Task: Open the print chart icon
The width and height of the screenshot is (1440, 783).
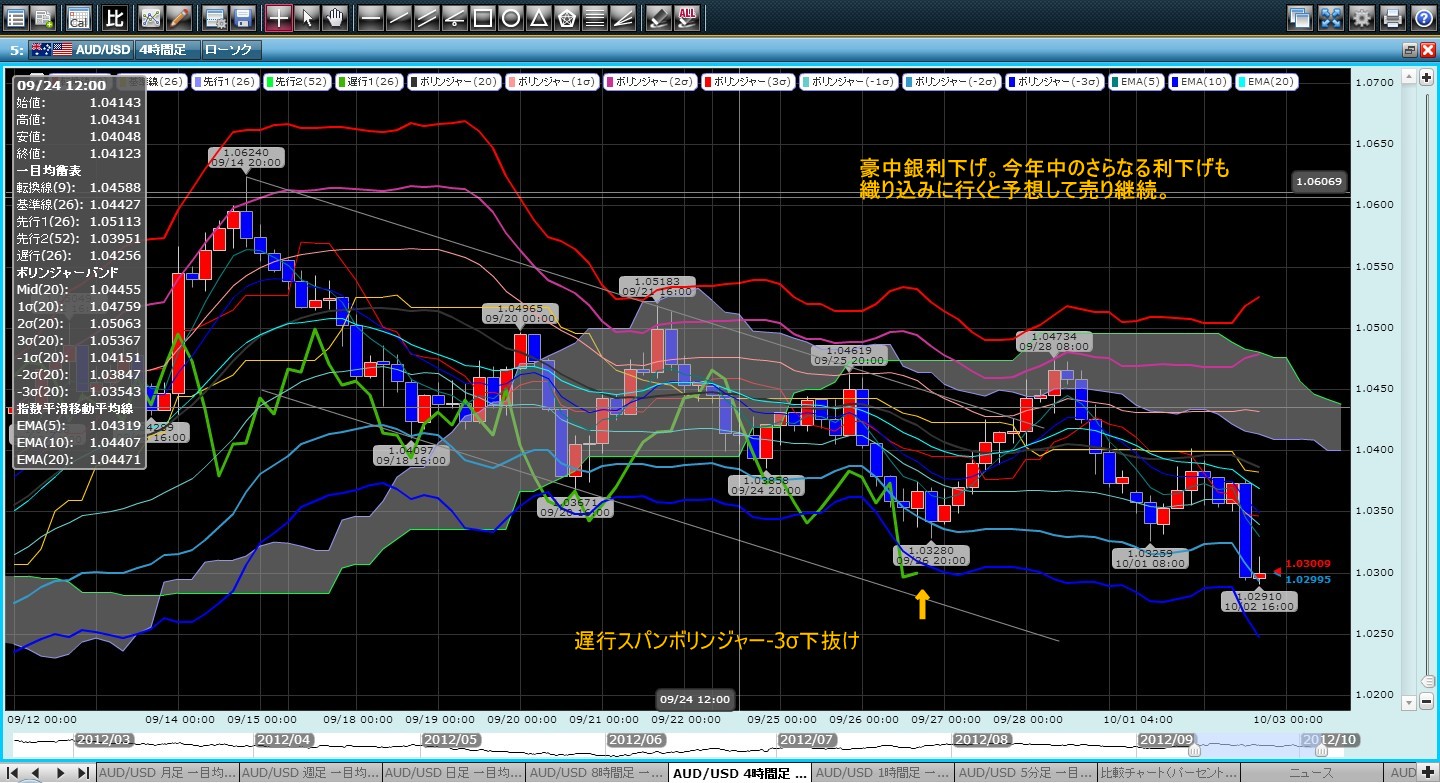Action: pyautogui.click(x=1392, y=17)
